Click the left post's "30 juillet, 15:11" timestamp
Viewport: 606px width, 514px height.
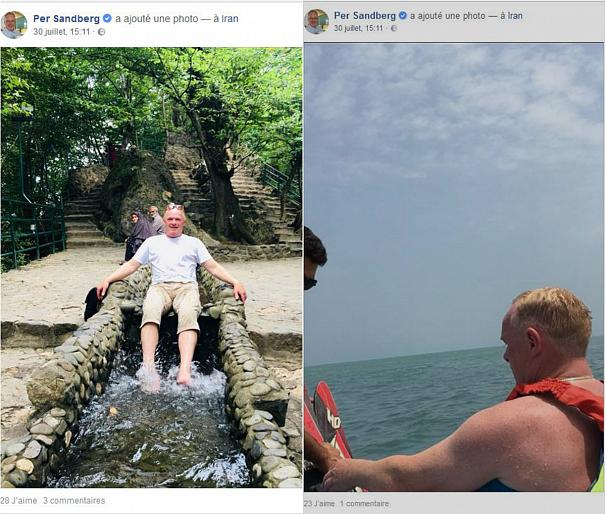62,32
